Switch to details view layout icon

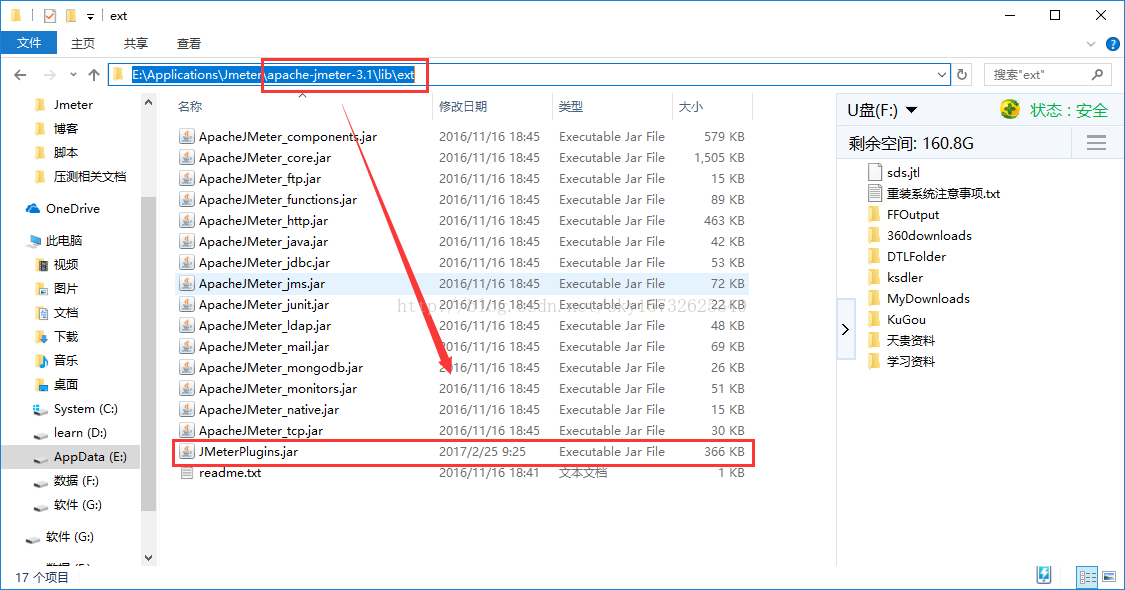point(1088,576)
